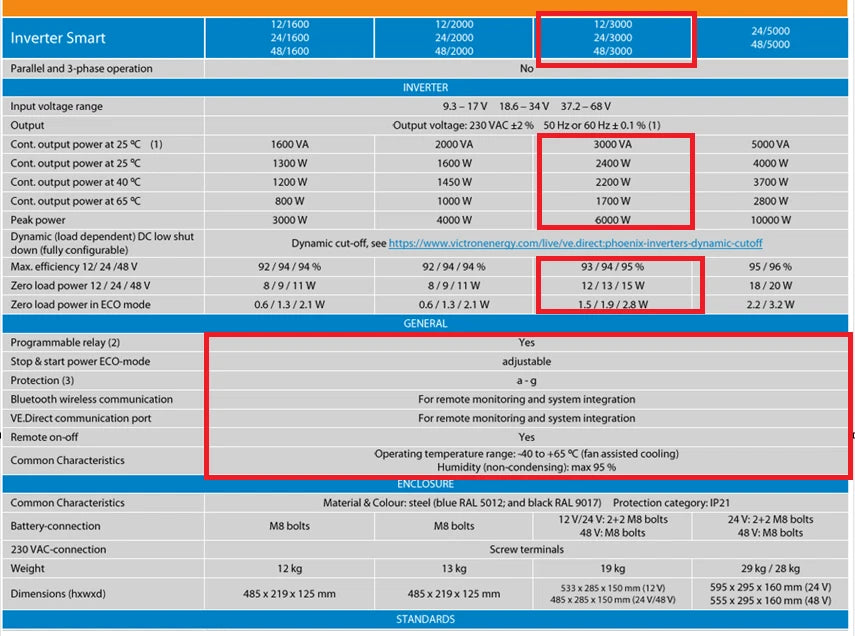
Task: Click the '95 / 96 %' efficiency cell
Action: click(x=770, y=267)
